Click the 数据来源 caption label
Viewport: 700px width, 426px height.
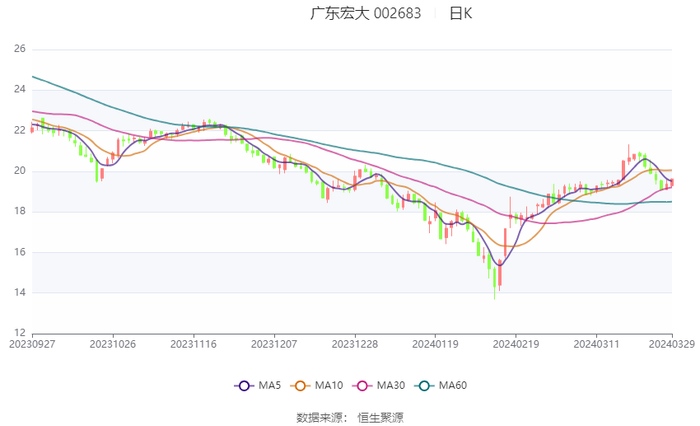coord(320,417)
